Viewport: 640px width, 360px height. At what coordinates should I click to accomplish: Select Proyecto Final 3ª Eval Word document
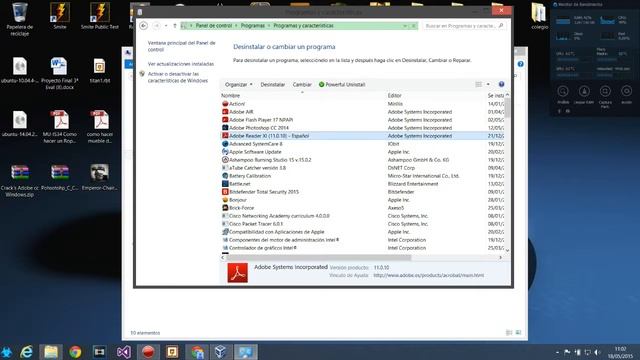click(59, 73)
